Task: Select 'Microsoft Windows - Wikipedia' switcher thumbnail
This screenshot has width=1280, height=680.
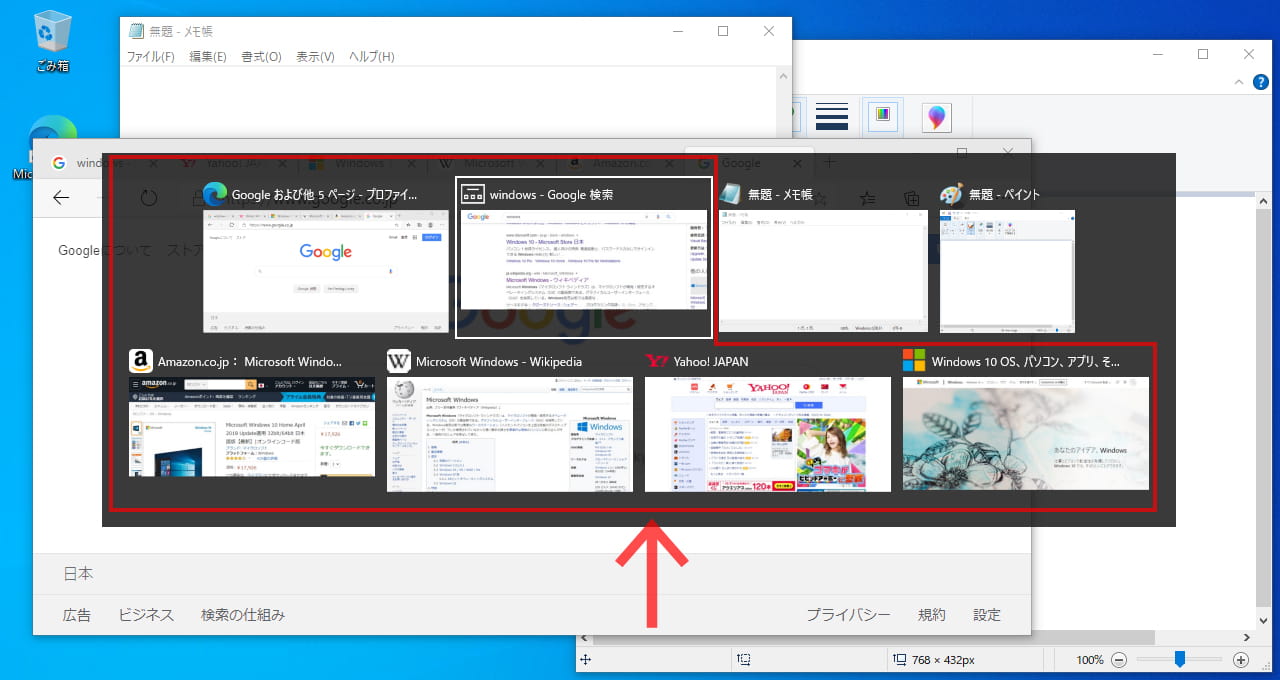Action: (510, 420)
